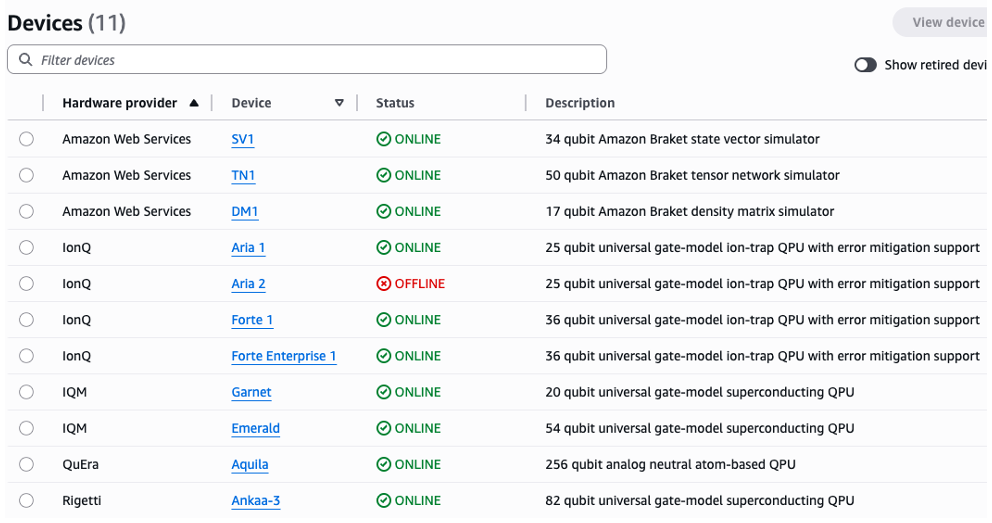Select the Emerald device radio button
The image size is (992, 523).
(26, 428)
